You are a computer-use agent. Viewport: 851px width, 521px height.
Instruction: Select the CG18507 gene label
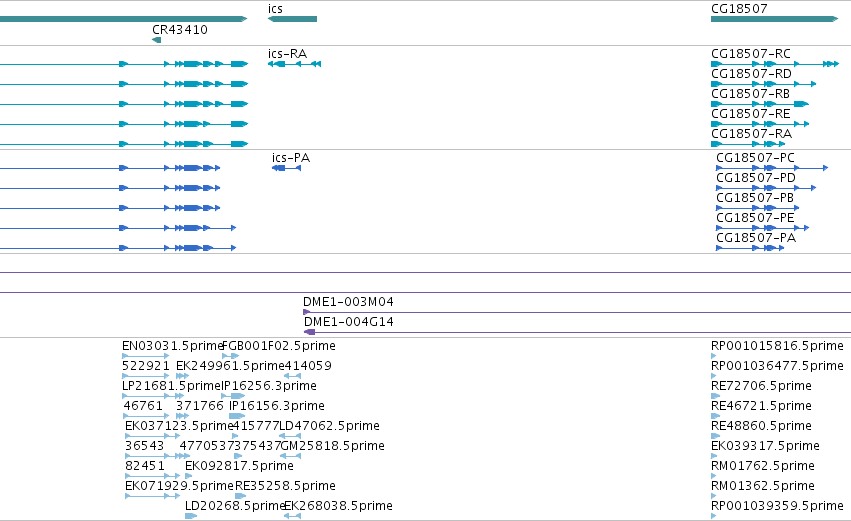click(x=739, y=9)
